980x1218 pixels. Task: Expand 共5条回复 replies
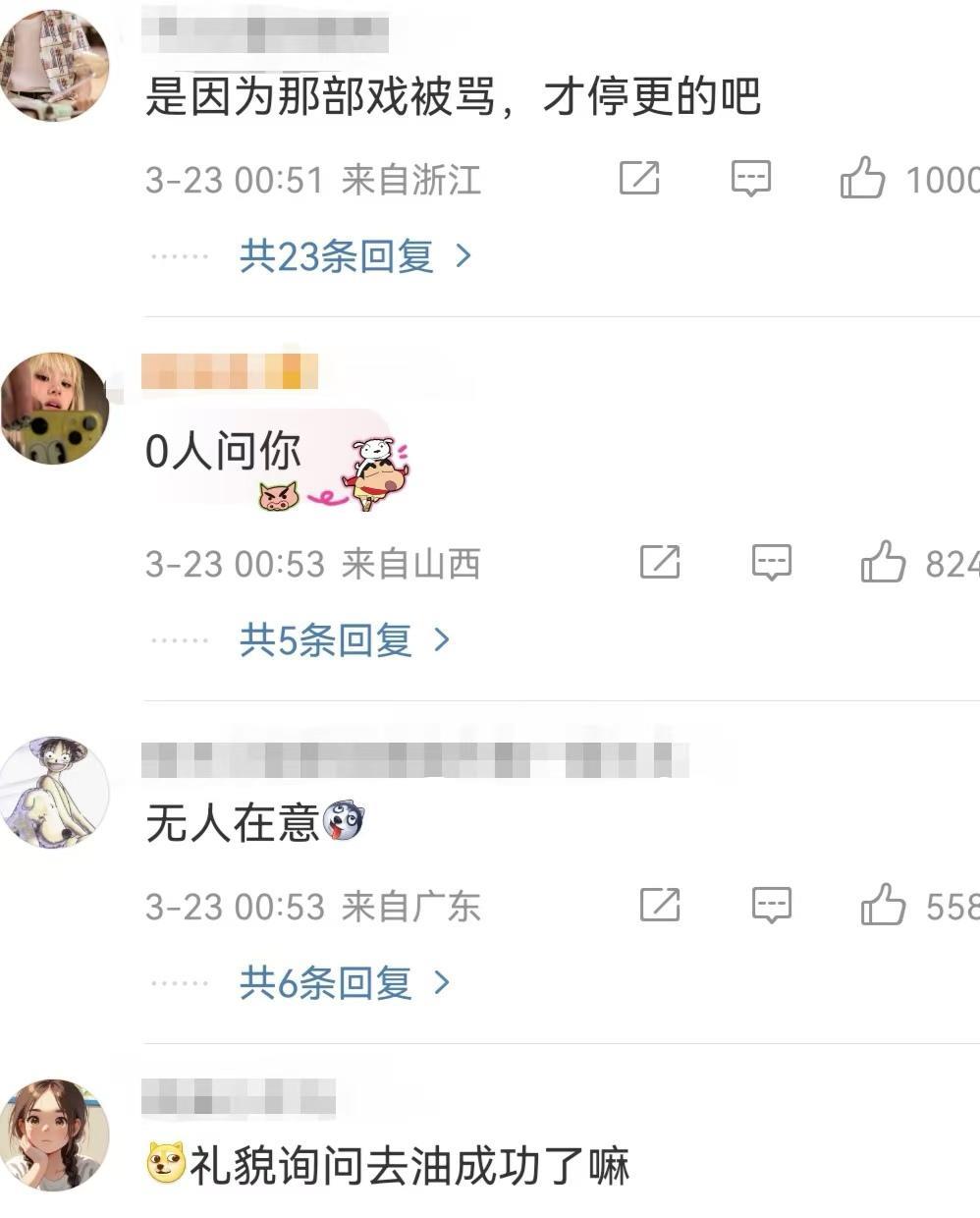pos(346,640)
